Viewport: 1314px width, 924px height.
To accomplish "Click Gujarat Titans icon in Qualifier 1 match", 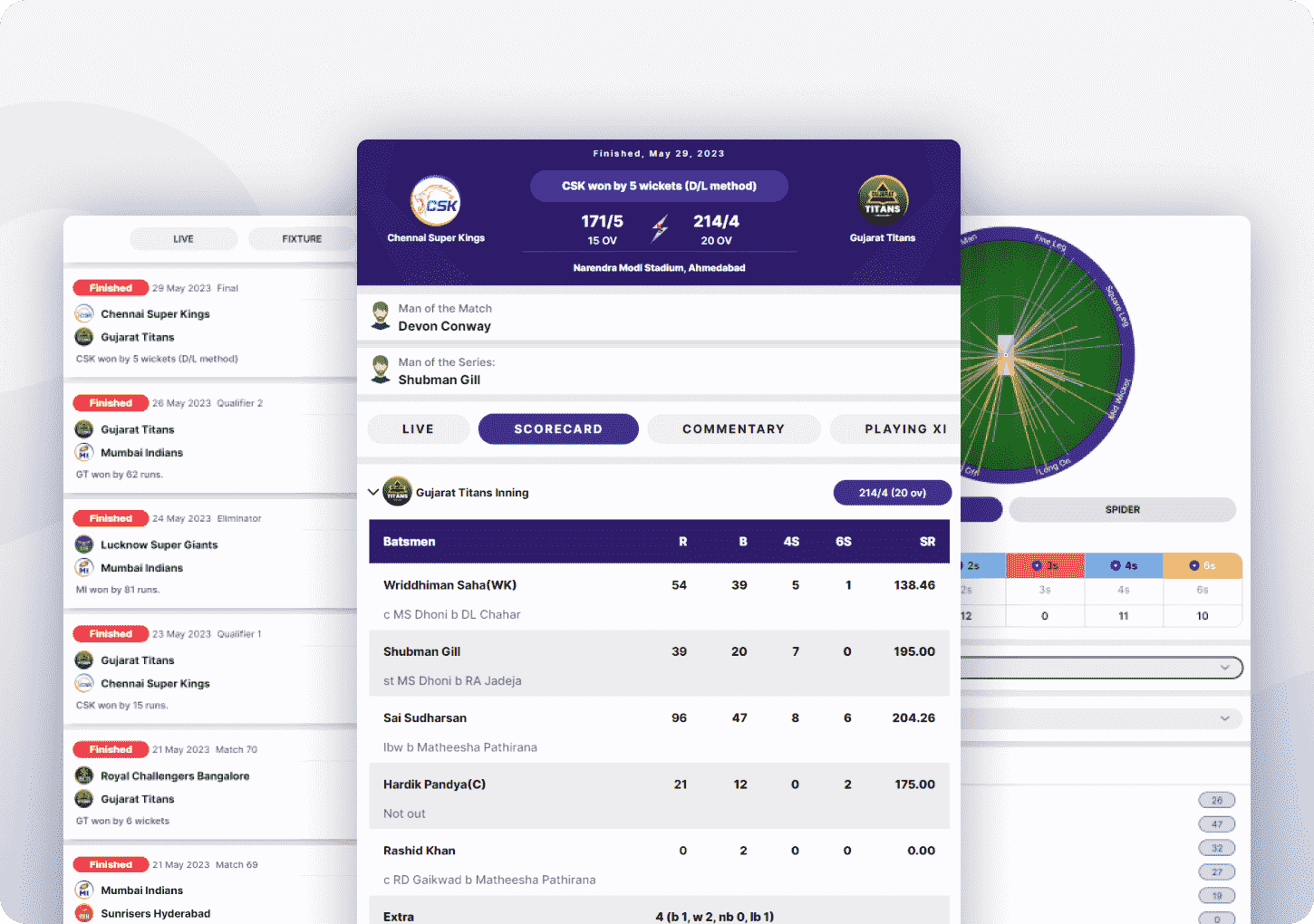I will point(84,660).
